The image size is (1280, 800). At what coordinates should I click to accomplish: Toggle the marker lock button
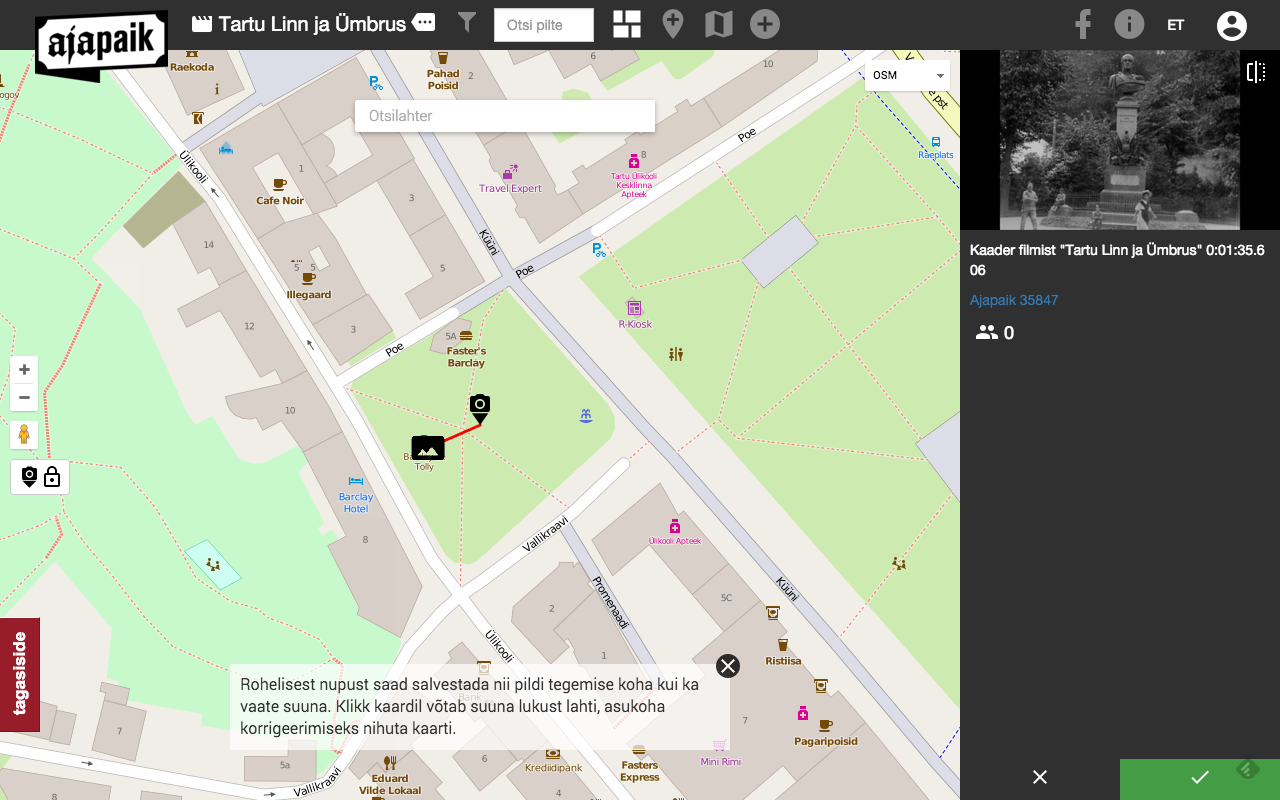click(x=40, y=477)
